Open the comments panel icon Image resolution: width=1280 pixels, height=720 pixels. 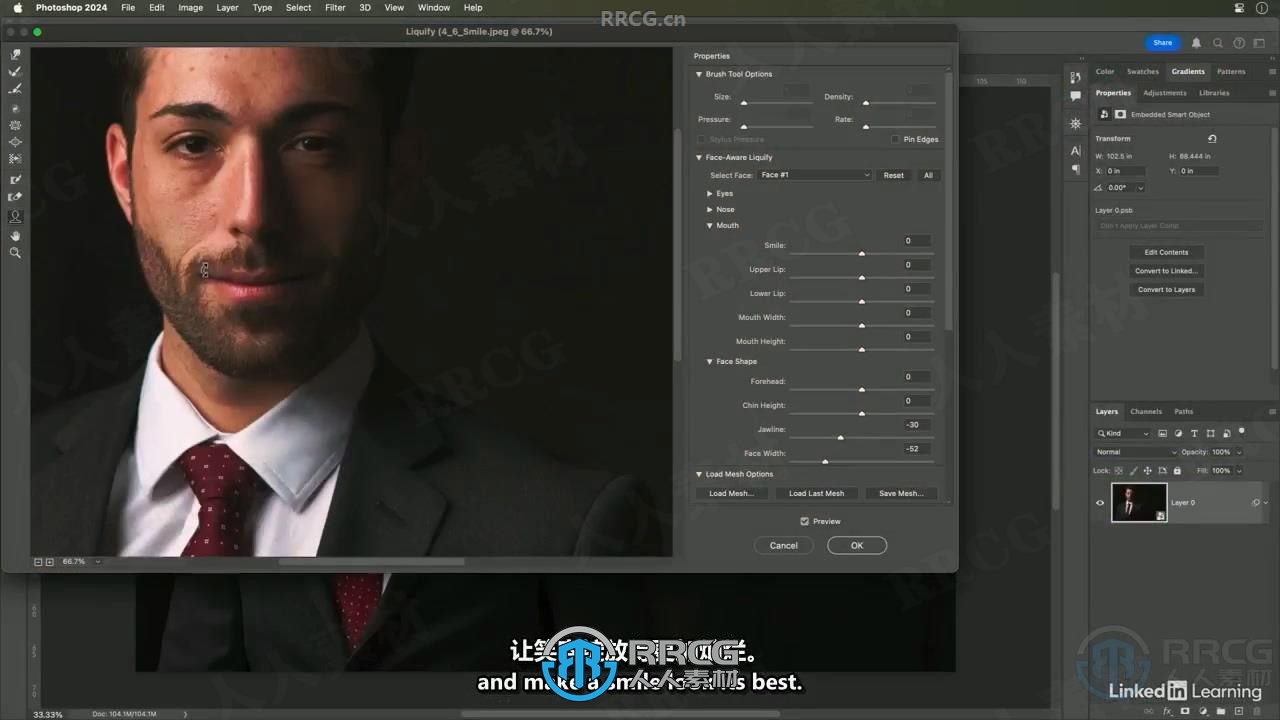1075,97
